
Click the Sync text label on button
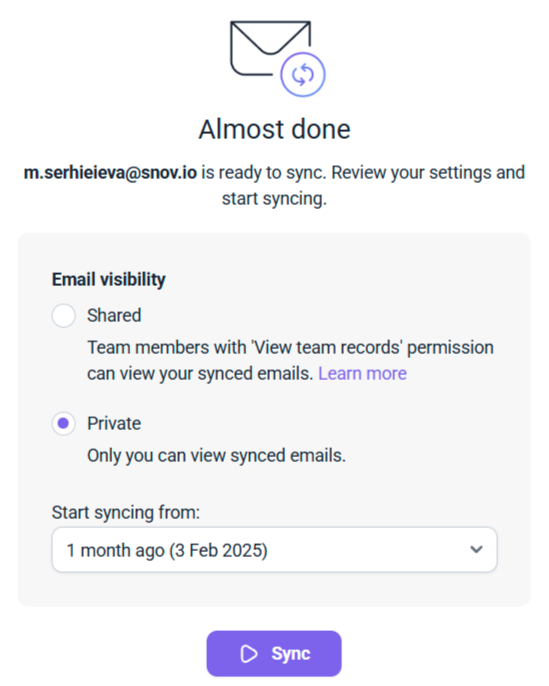point(291,654)
